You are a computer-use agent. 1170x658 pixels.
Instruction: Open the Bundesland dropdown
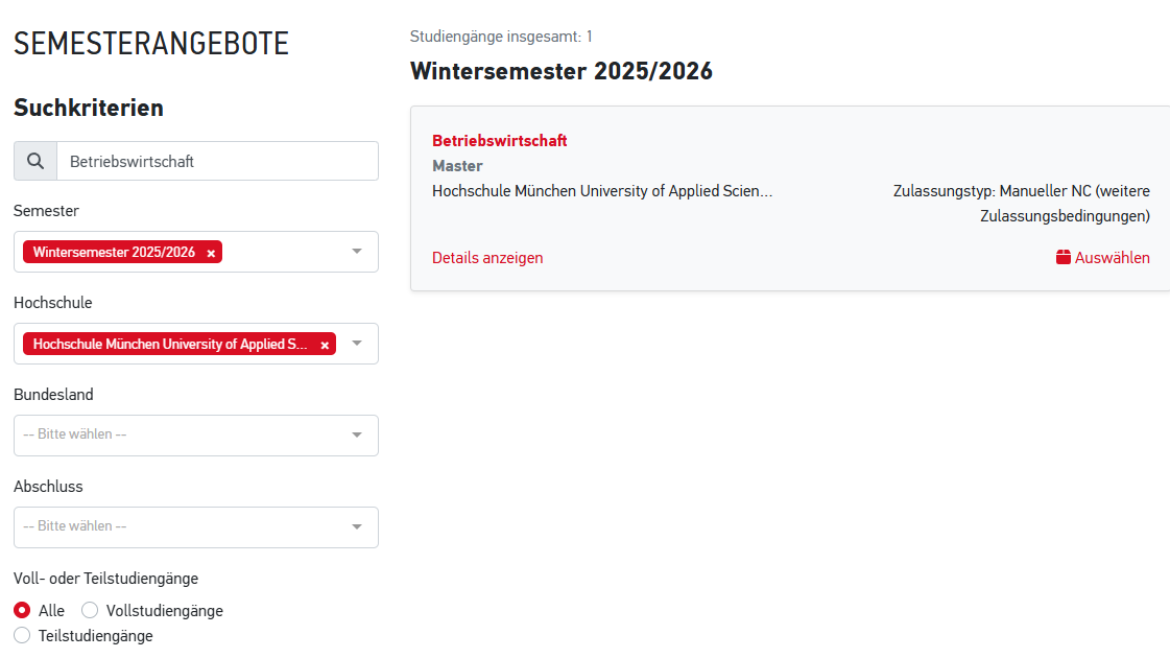coord(196,435)
